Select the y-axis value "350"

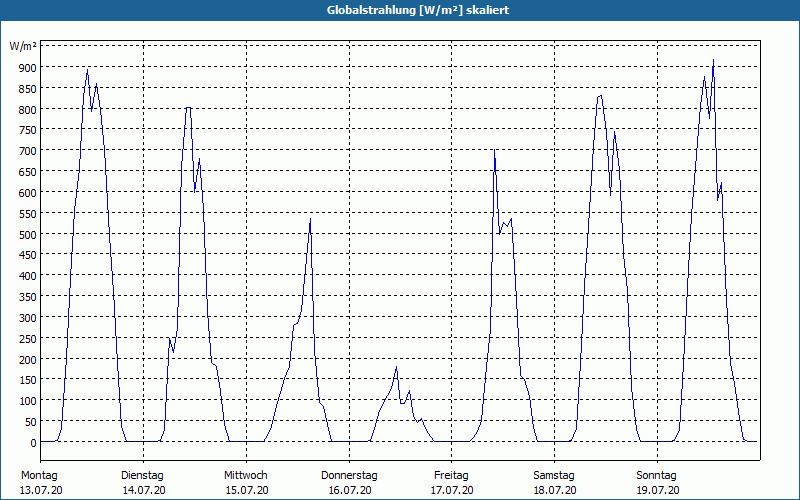tap(28, 297)
